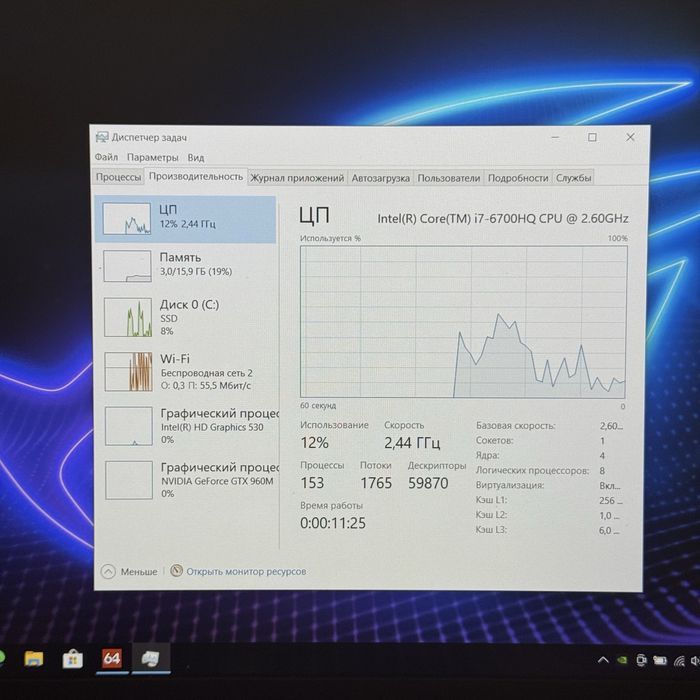Select the ЦП performance entry
700x700 pixels.
tap(186, 219)
